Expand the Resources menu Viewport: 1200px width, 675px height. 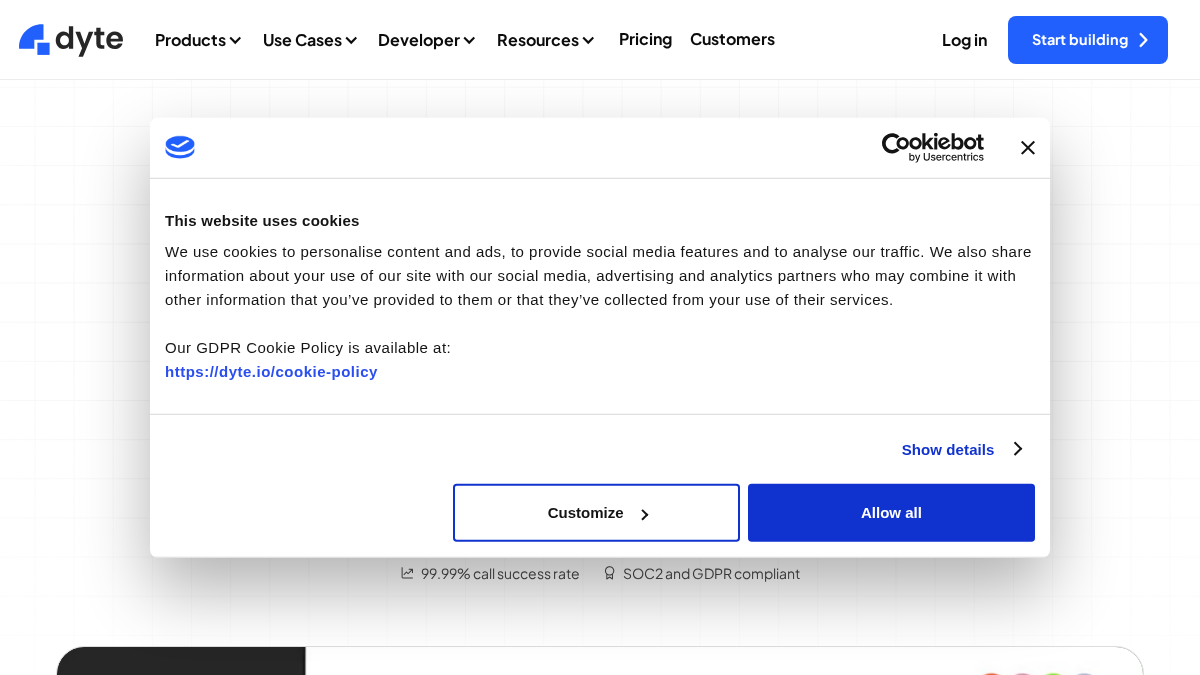pos(546,40)
